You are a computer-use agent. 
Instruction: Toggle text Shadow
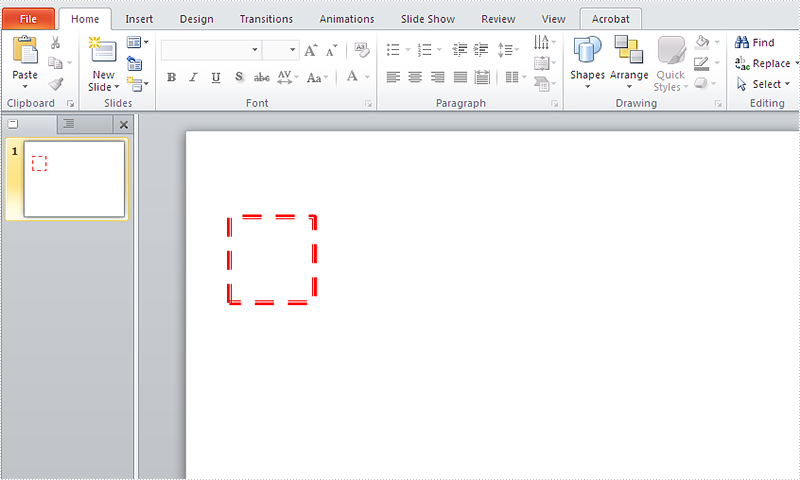(239, 77)
